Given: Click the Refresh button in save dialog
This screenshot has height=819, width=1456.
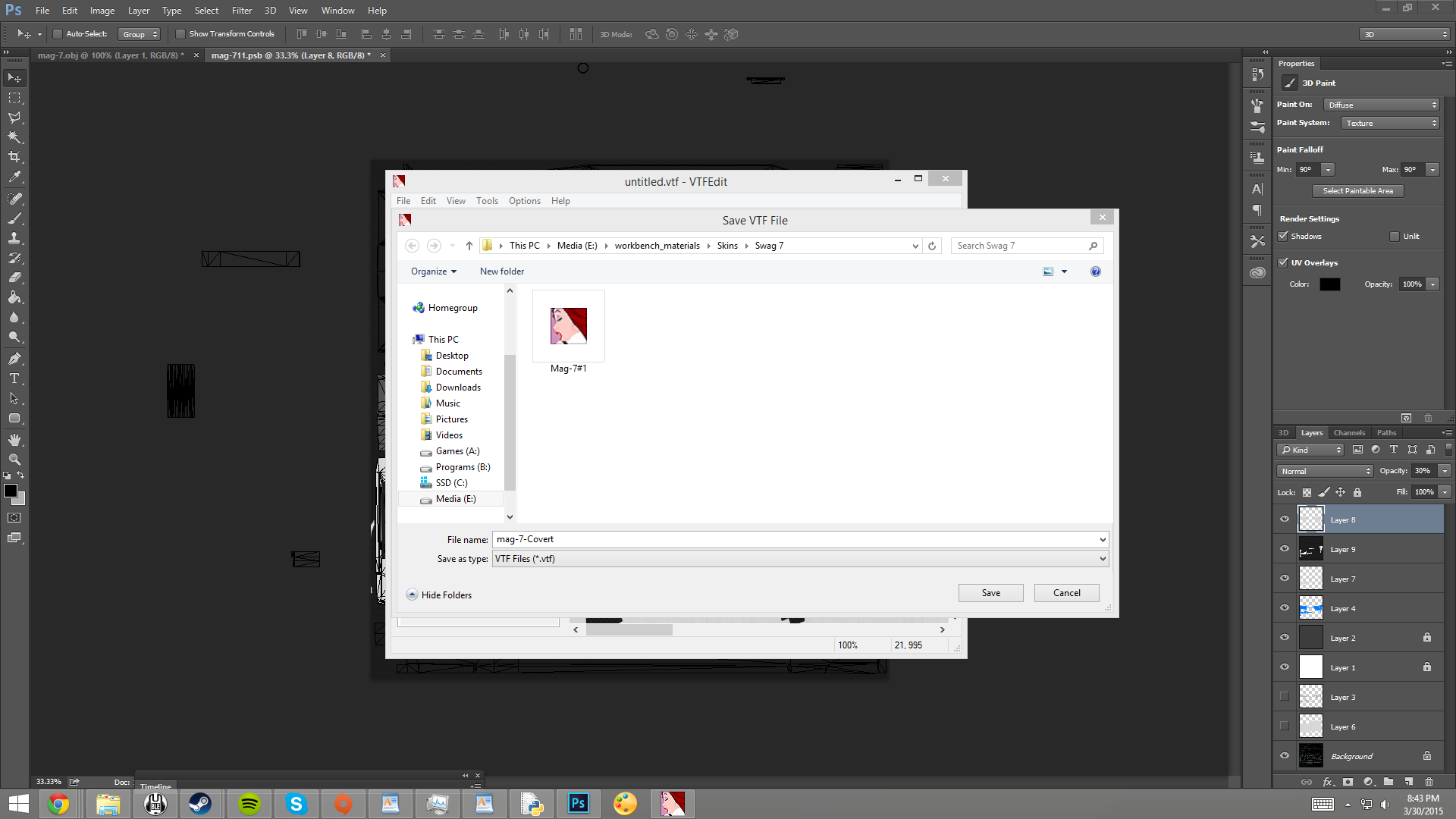Looking at the screenshot, I should (x=932, y=246).
